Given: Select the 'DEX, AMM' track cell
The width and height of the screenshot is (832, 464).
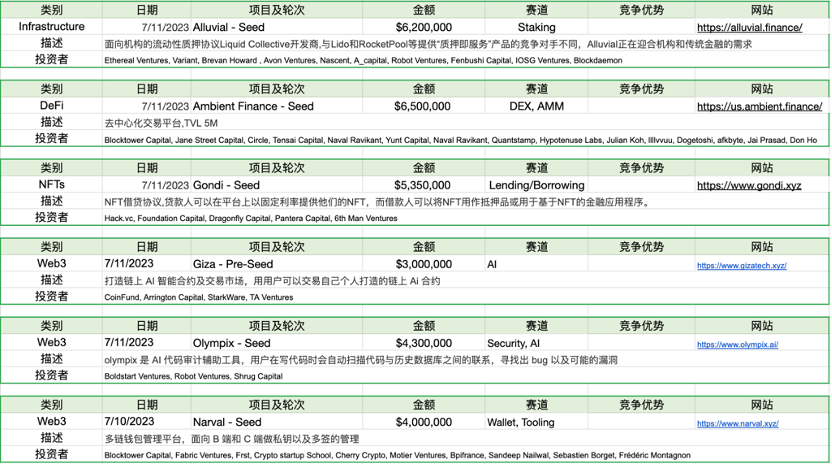Looking at the screenshot, I should [536, 106].
